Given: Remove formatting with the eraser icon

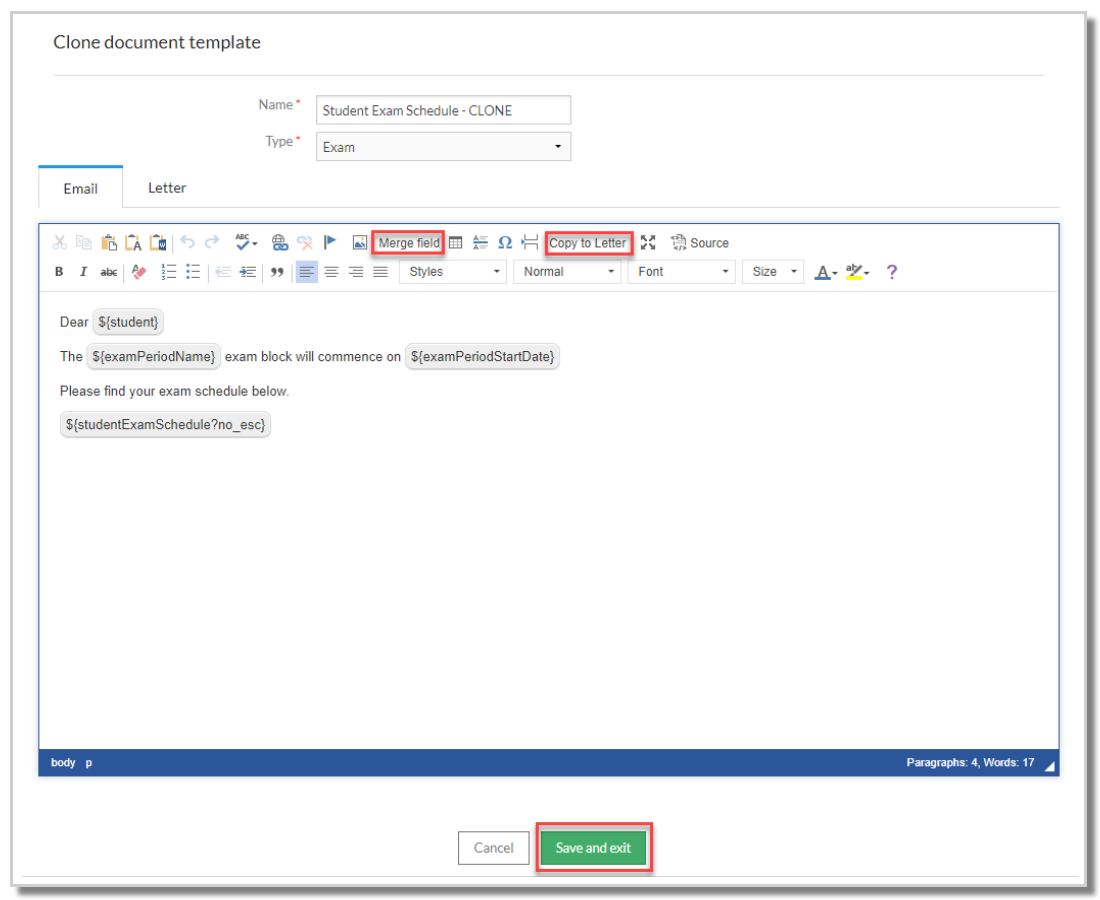Looking at the screenshot, I should [x=139, y=272].
